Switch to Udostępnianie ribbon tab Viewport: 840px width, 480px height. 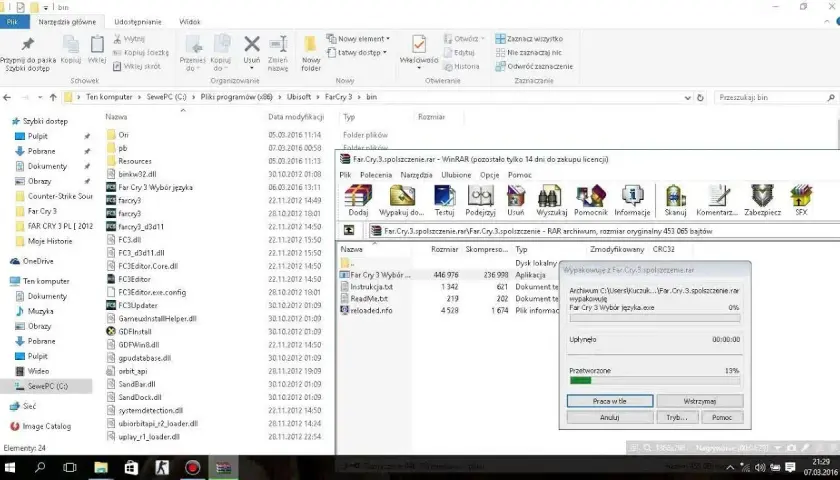pos(138,22)
